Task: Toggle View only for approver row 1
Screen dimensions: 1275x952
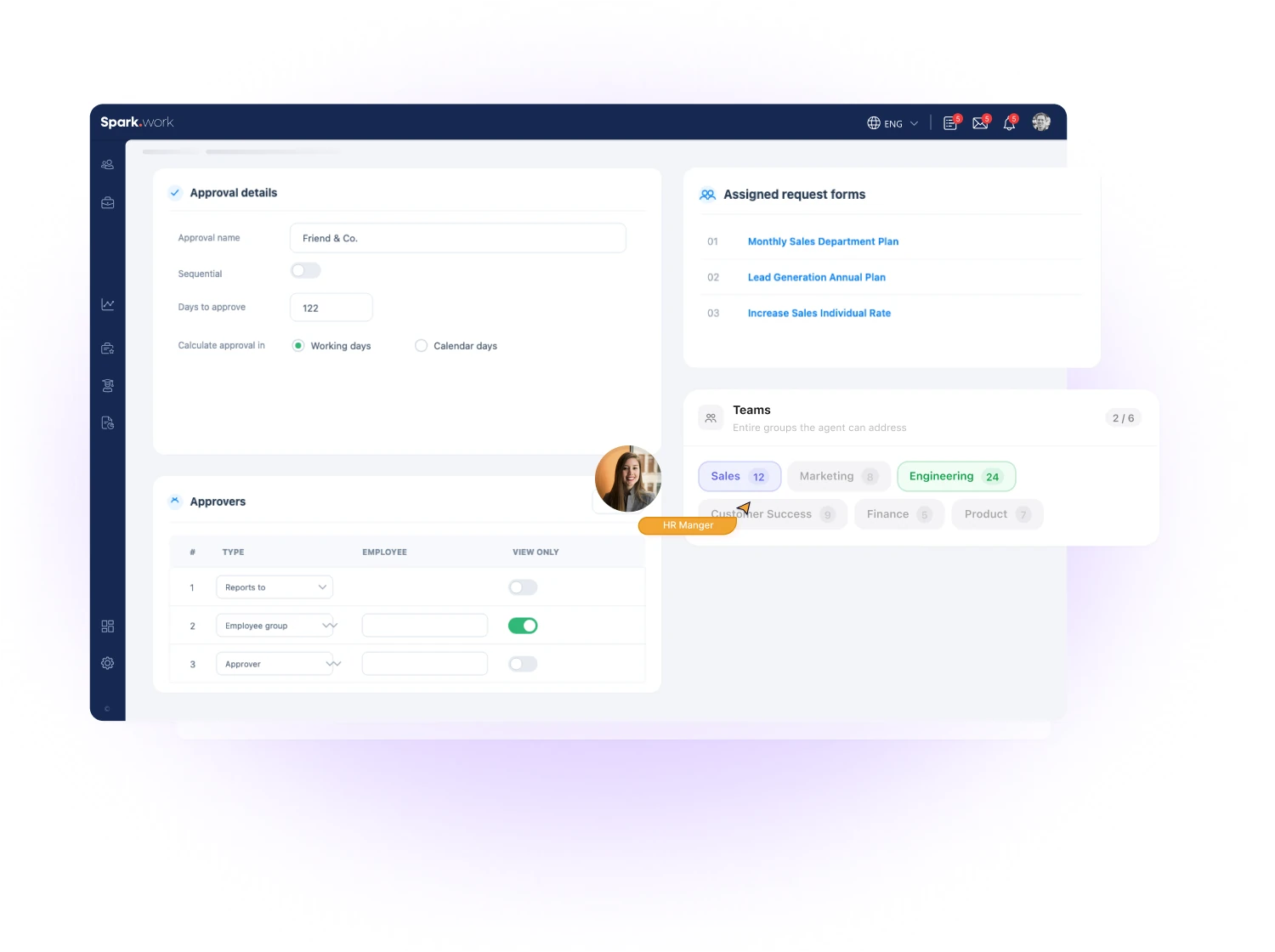Action: 523,587
